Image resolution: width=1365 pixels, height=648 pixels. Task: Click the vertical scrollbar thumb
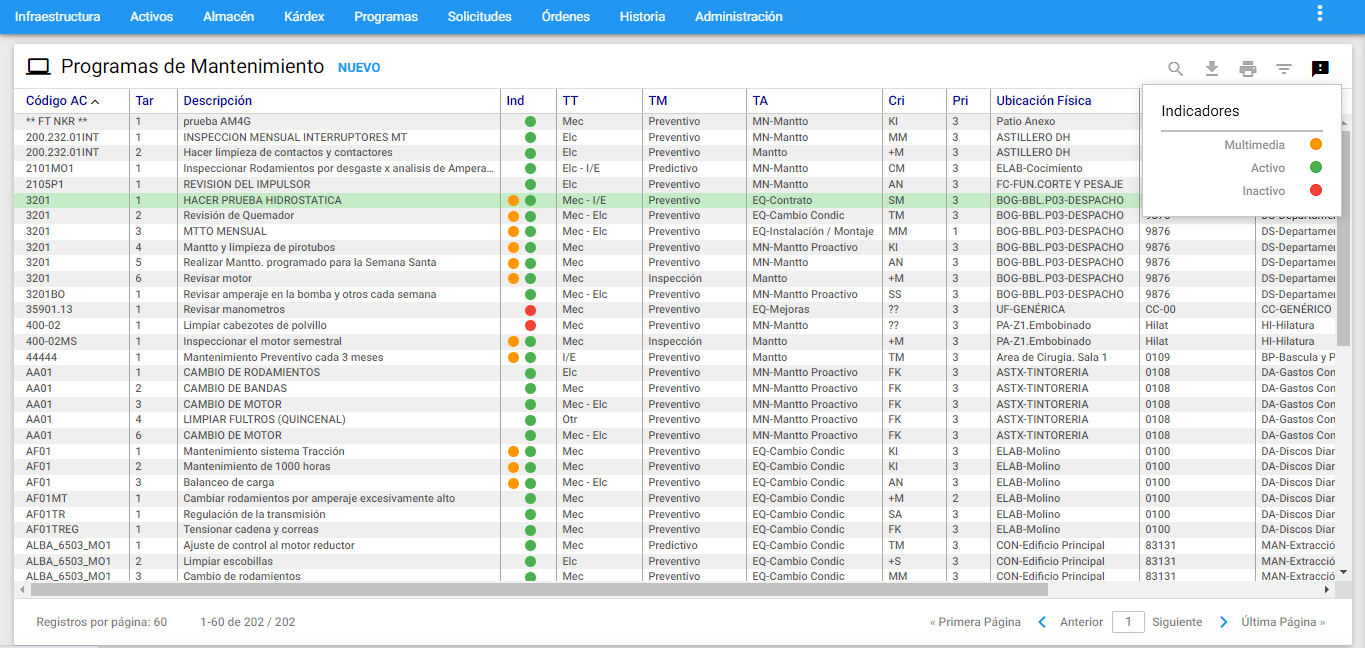click(1344, 238)
